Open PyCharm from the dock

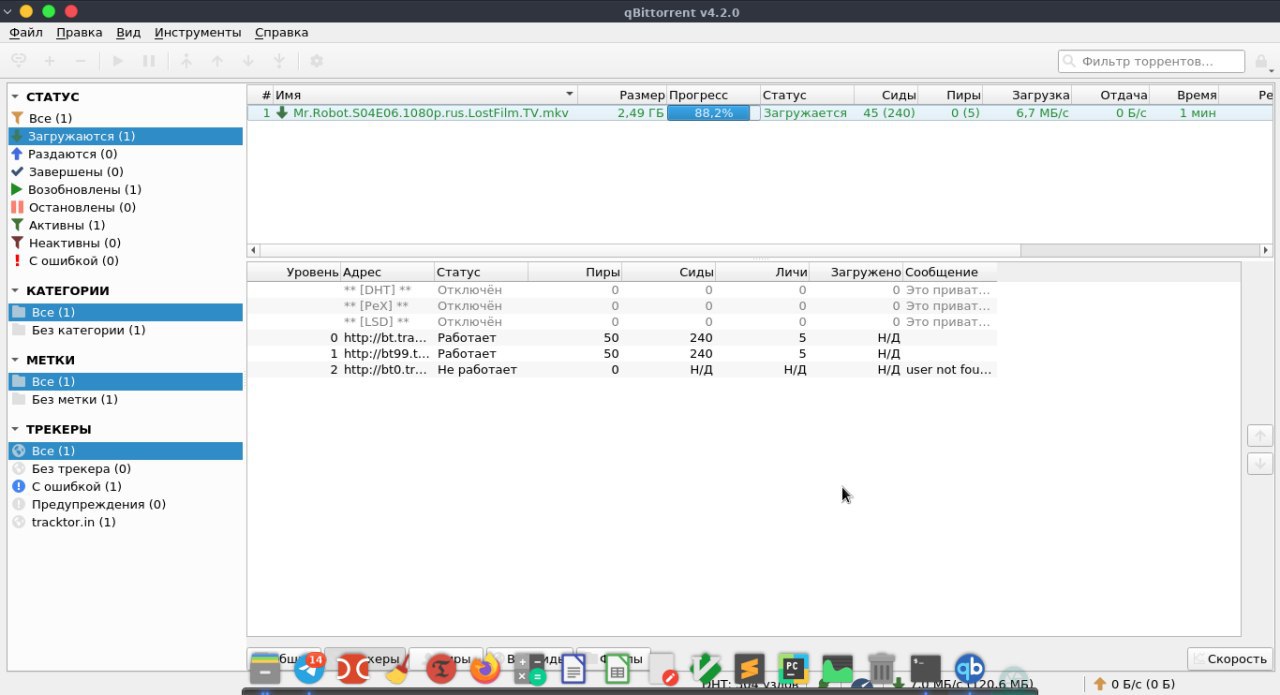(x=793, y=669)
